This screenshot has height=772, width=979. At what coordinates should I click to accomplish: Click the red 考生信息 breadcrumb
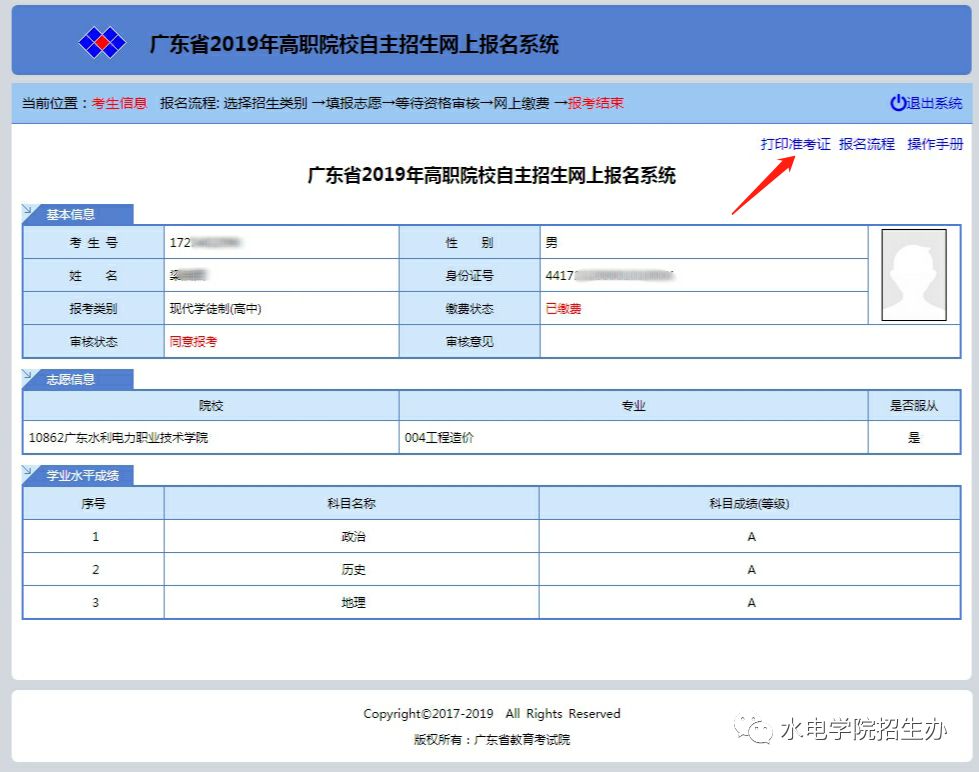click(119, 103)
